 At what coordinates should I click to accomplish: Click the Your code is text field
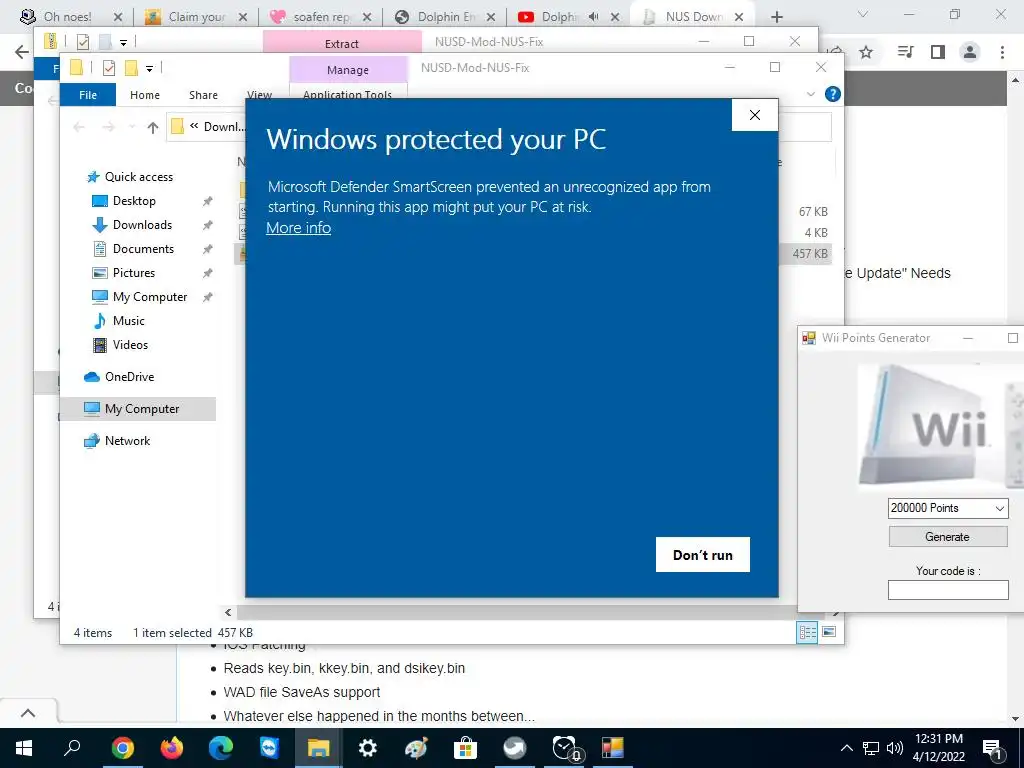948,590
